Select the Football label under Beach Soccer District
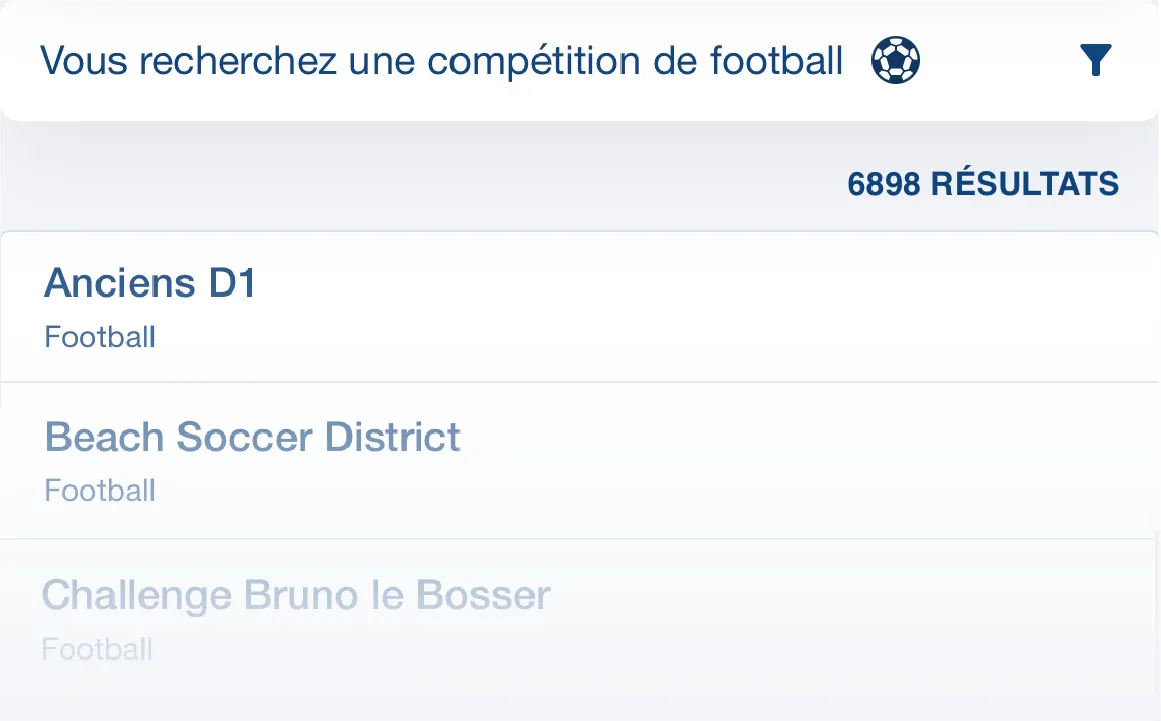This screenshot has height=721, width=1161. click(99, 491)
